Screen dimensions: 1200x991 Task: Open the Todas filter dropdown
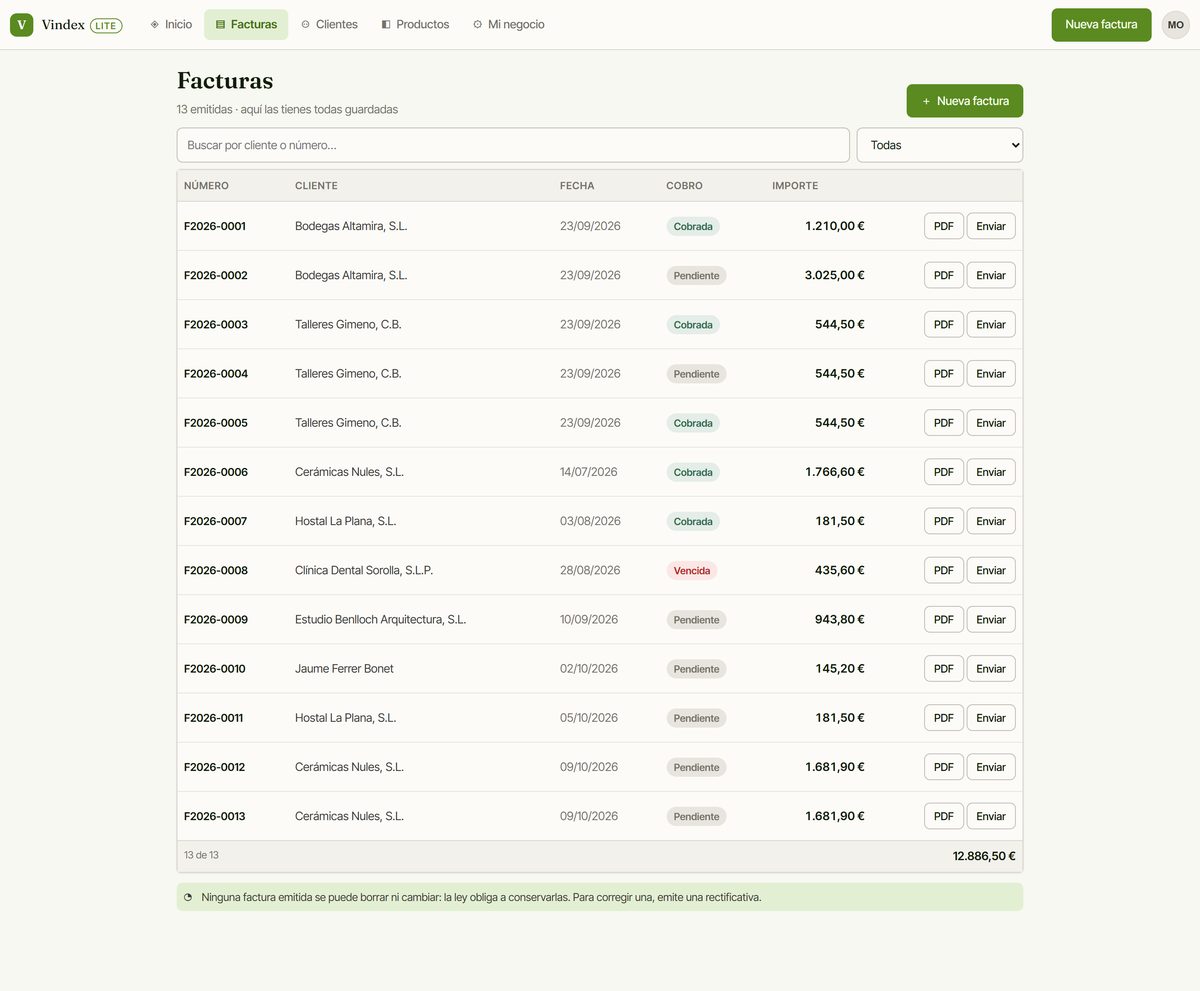[940, 145]
